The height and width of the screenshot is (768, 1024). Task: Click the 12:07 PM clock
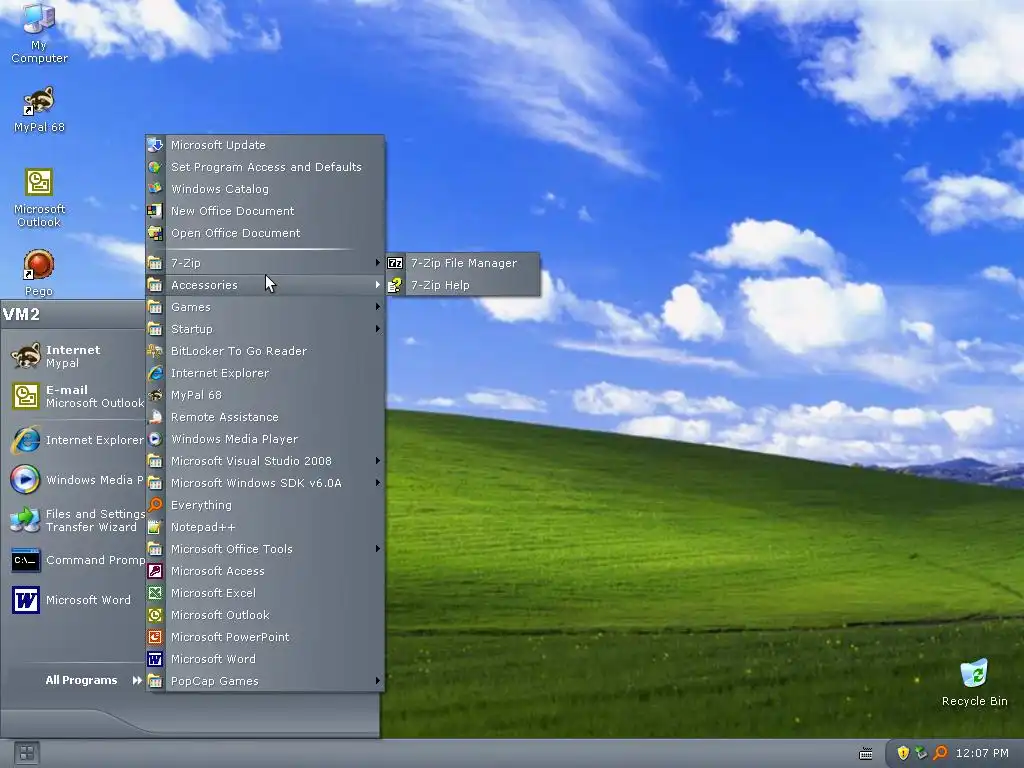(982, 753)
